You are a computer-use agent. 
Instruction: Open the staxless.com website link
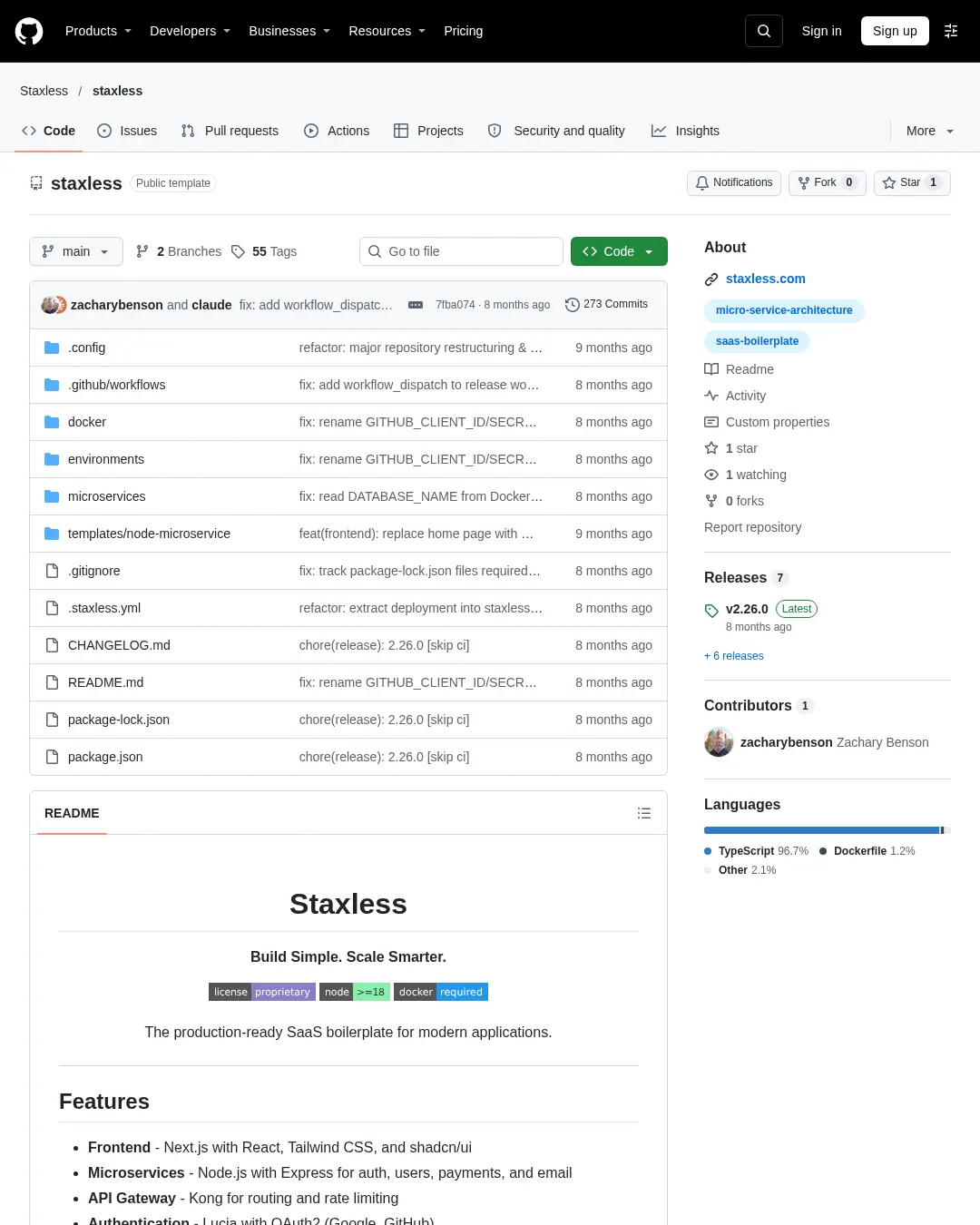[x=766, y=279]
